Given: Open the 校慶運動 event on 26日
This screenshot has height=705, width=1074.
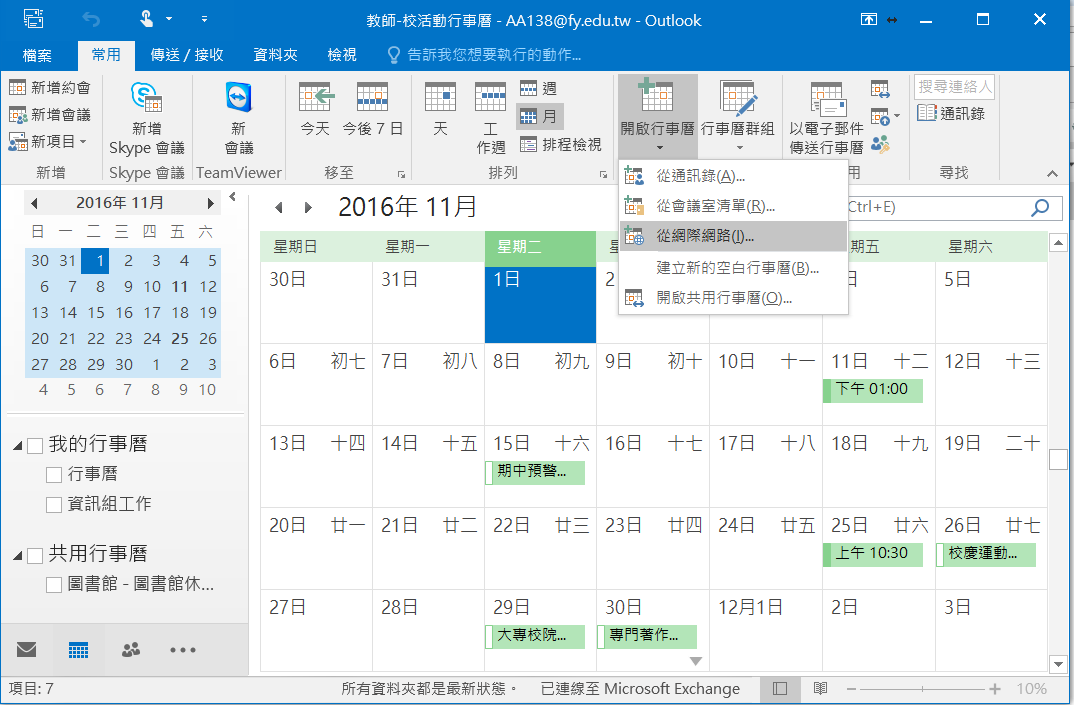Looking at the screenshot, I should 986,554.
